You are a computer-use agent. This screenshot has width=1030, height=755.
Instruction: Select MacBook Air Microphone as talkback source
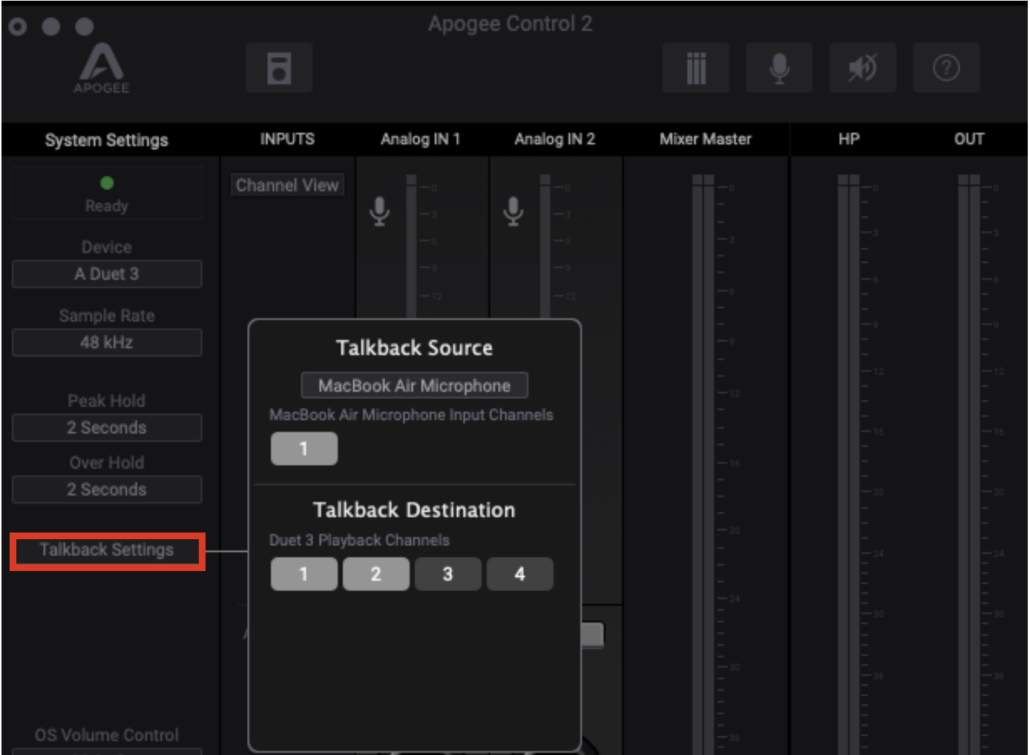pos(413,385)
